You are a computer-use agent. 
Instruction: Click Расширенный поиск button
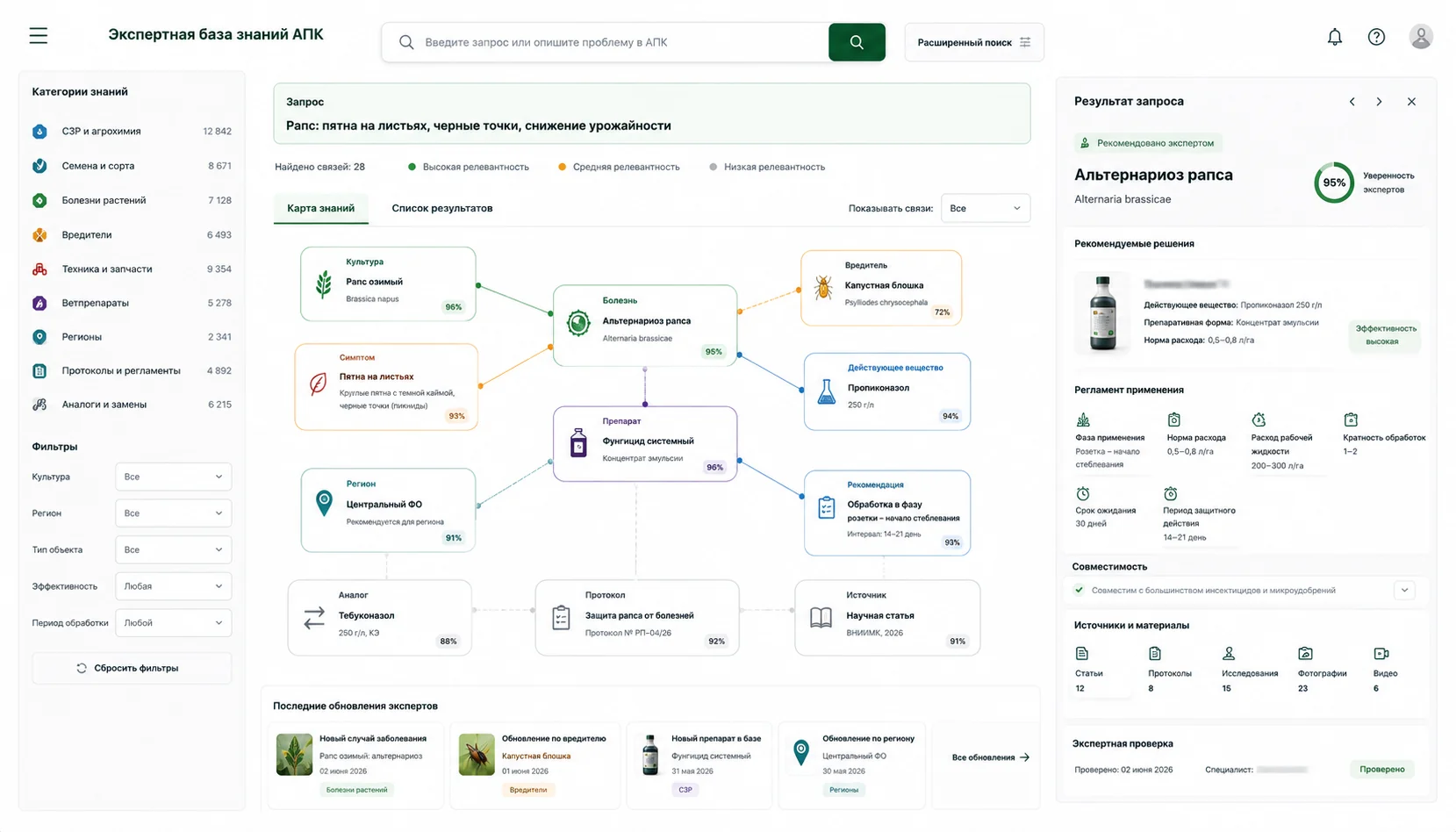(x=974, y=42)
